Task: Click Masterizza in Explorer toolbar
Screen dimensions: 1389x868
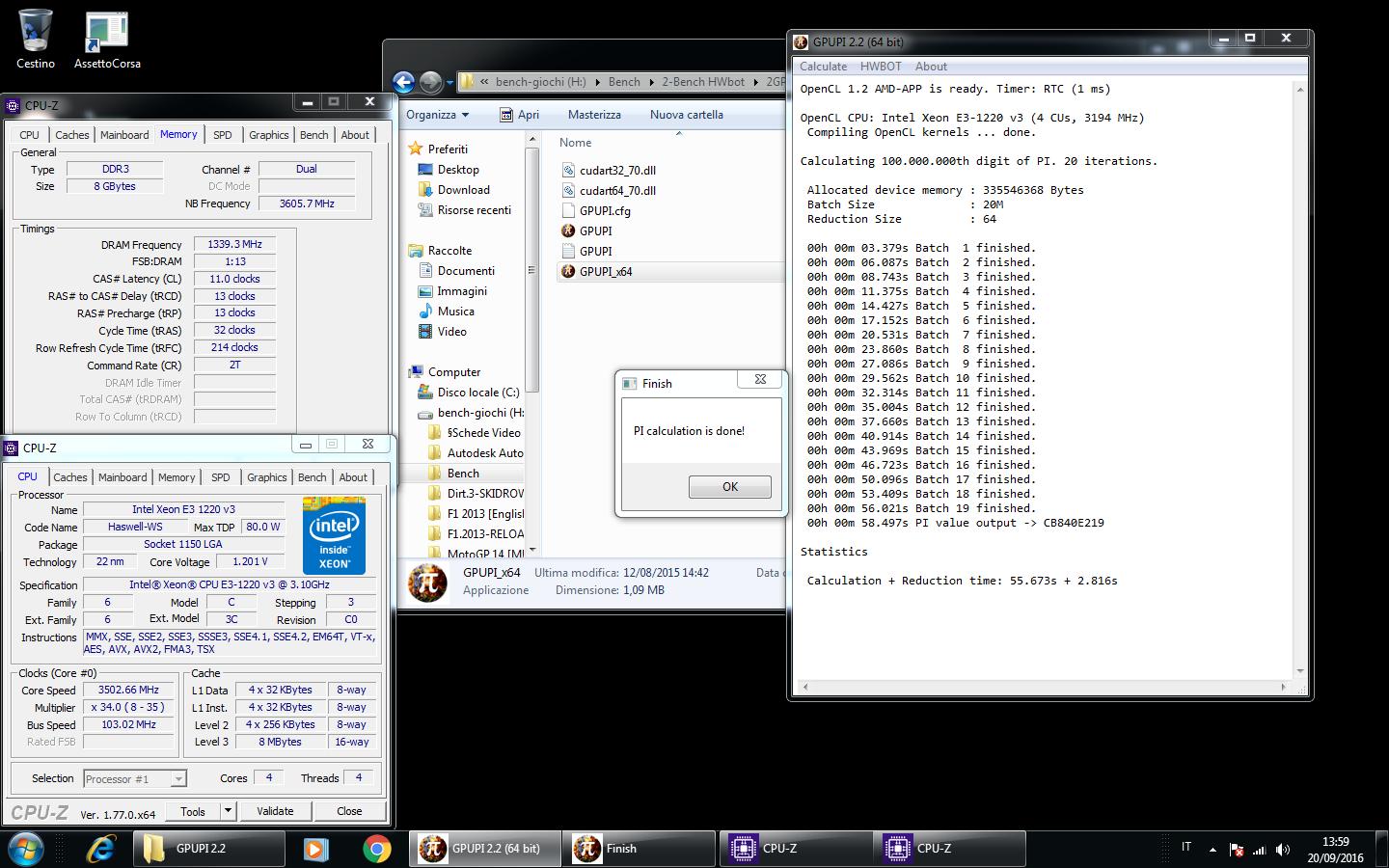Action: tap(594, 114)
